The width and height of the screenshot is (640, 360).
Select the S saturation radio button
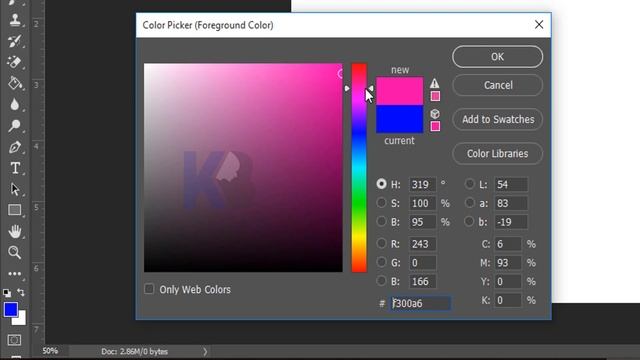(x=381, y=202)
